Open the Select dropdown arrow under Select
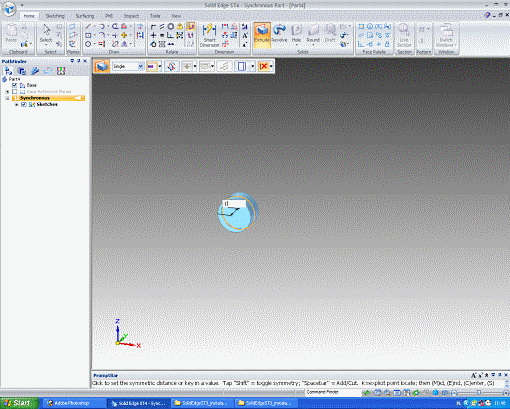The width and height of the screenshot is (510, 409). pos(46,45)
